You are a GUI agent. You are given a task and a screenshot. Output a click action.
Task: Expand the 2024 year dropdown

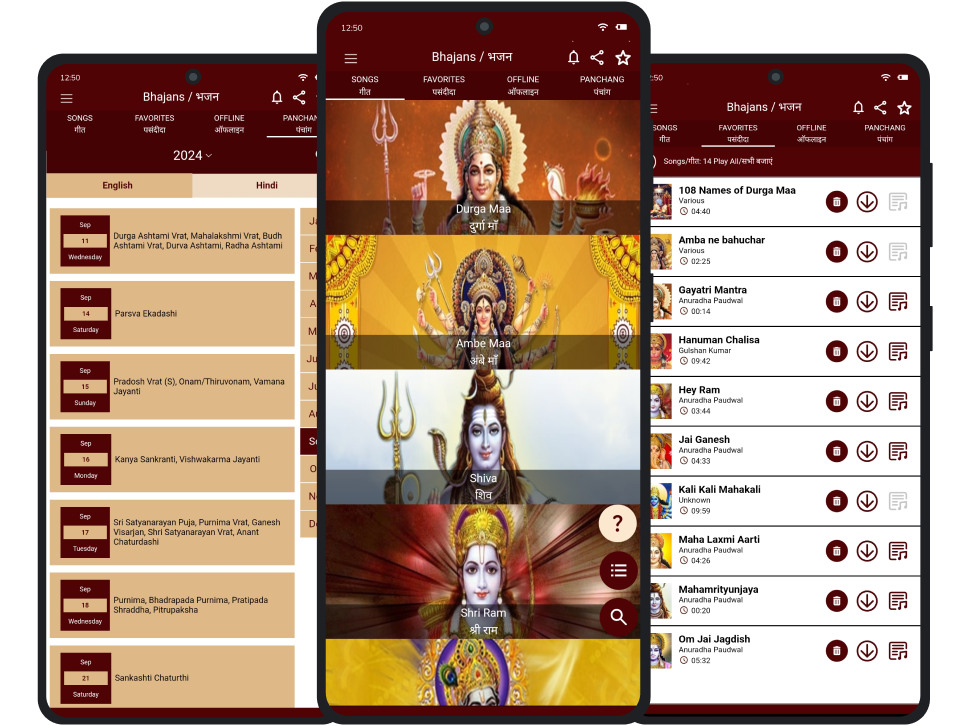[x=192, y=155]
